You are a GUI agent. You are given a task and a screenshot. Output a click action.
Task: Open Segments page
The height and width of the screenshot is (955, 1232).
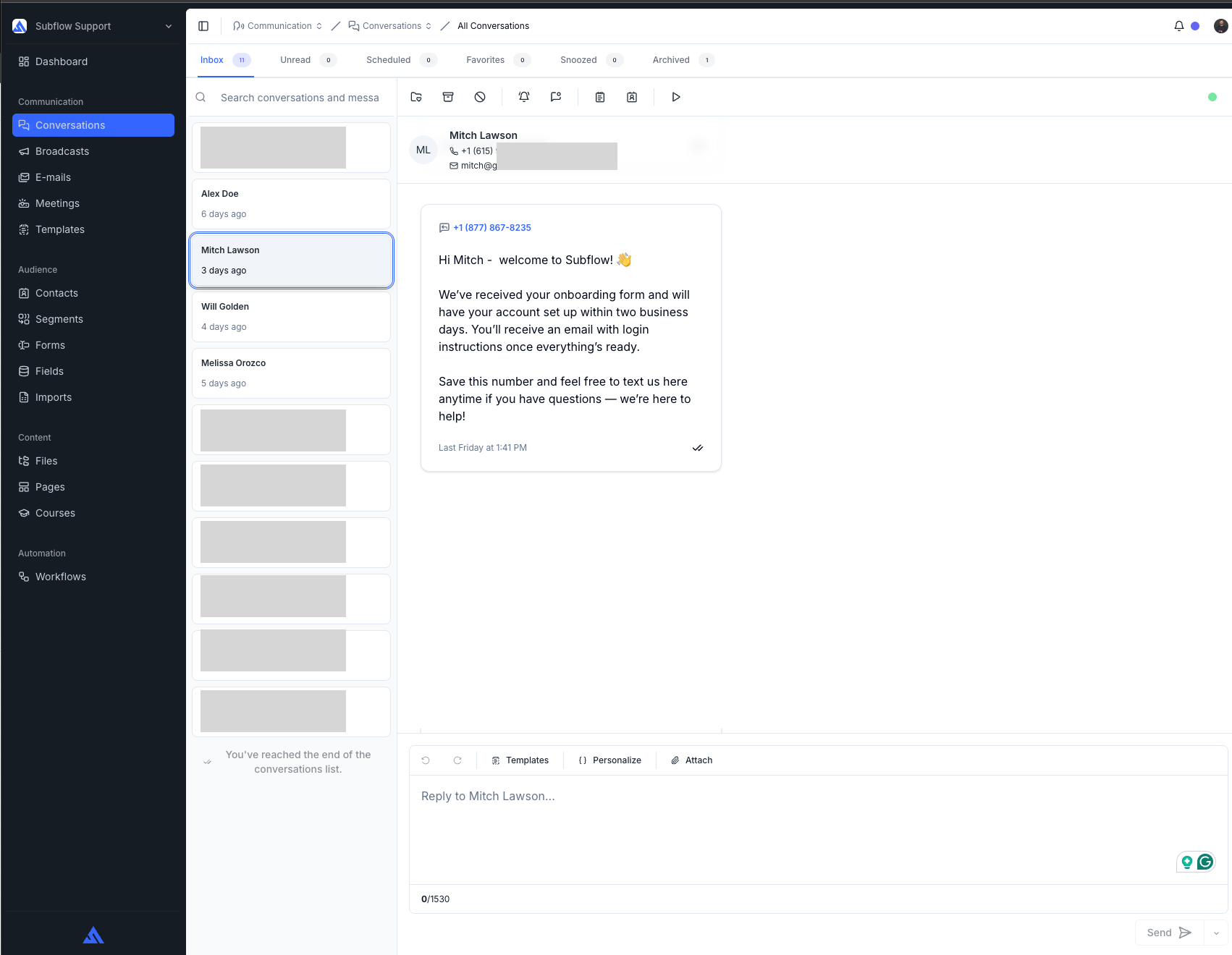coord(93,319)
